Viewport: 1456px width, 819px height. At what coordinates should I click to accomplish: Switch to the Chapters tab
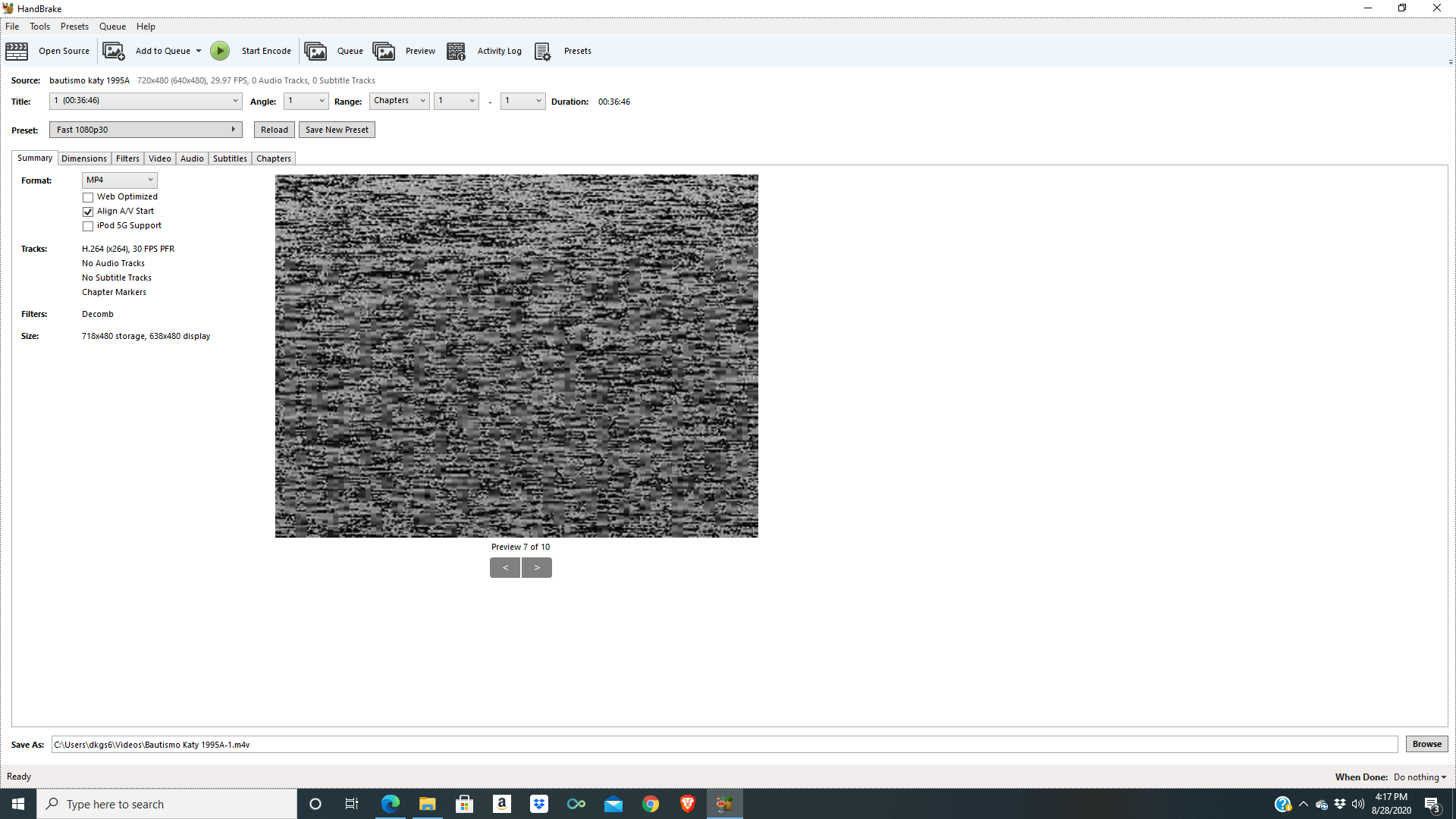274,158
